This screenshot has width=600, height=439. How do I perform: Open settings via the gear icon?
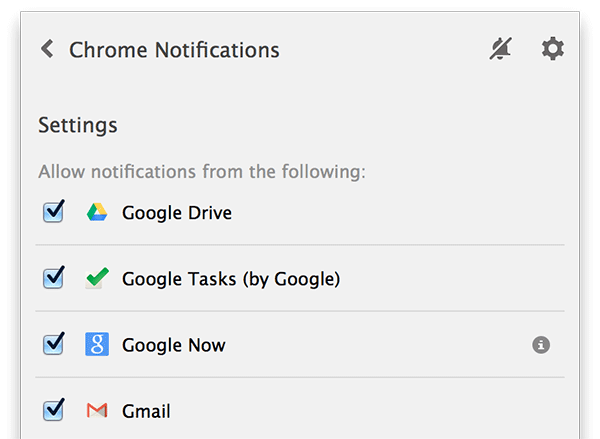point(553,49)
